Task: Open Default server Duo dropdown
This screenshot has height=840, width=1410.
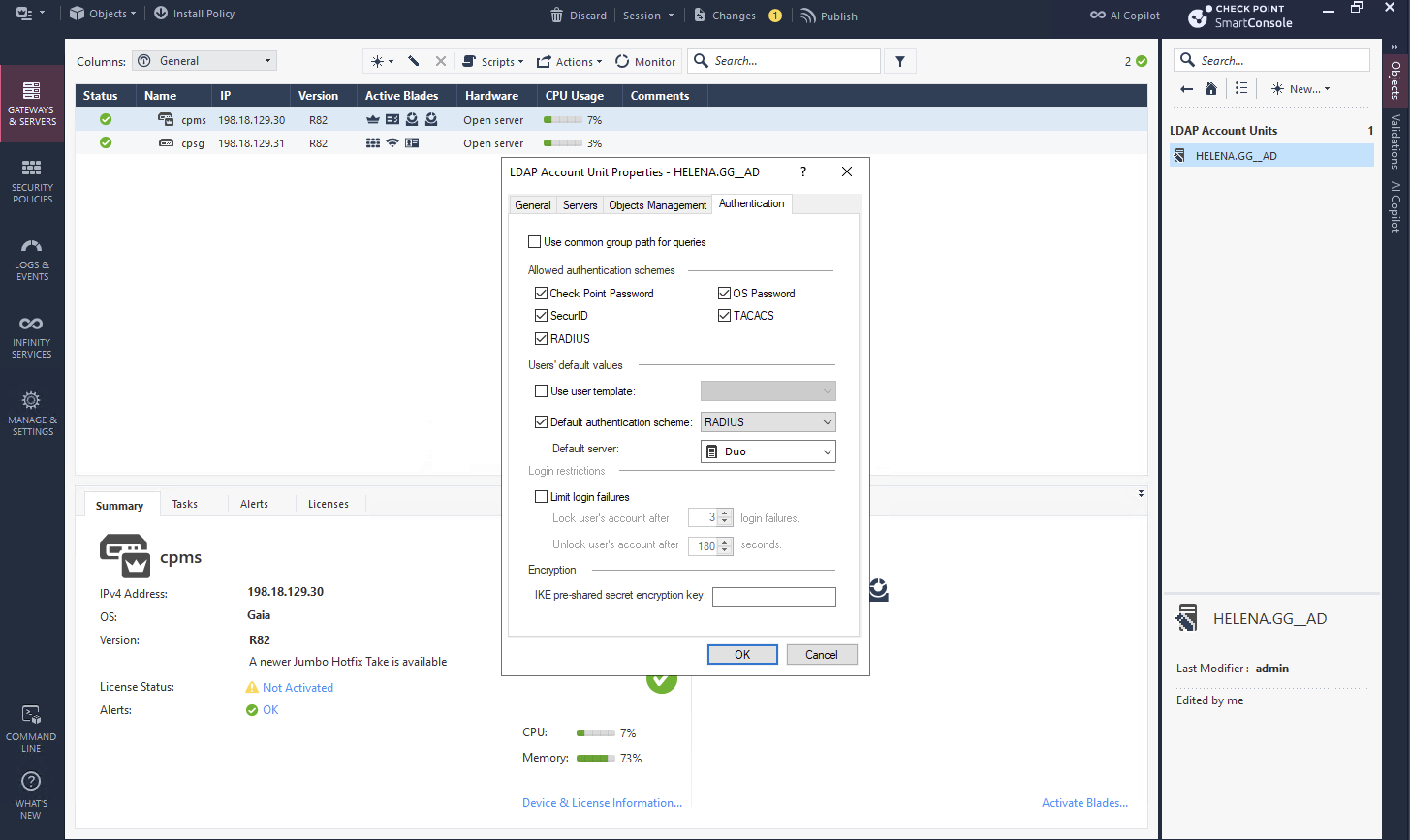Action: coord(768,451)
